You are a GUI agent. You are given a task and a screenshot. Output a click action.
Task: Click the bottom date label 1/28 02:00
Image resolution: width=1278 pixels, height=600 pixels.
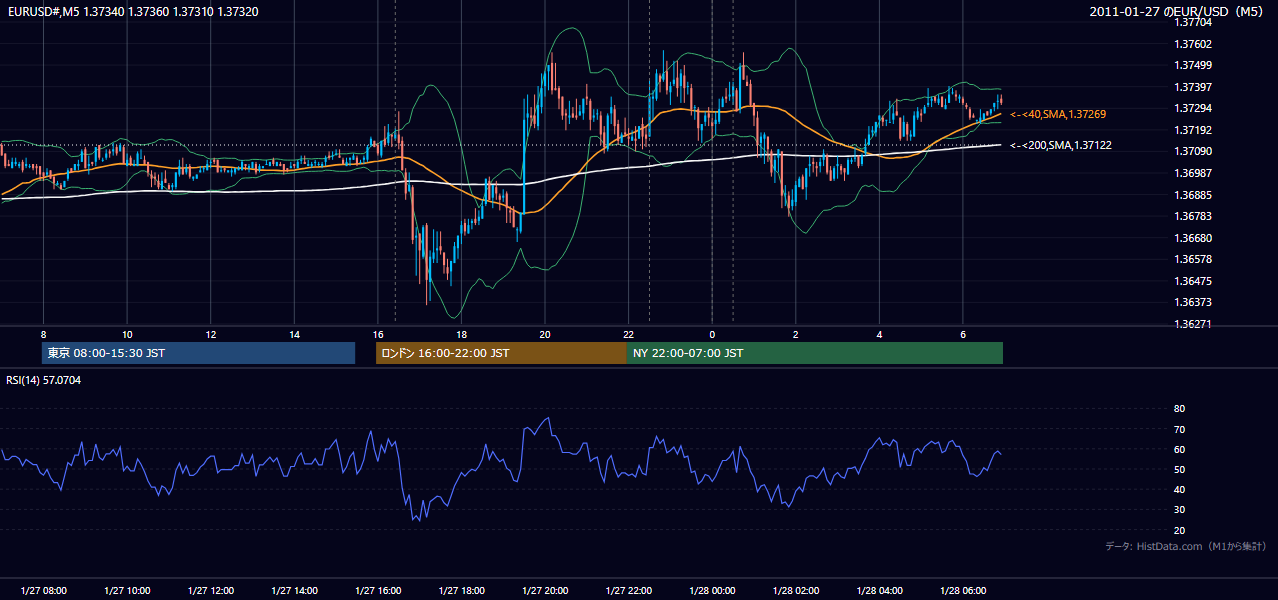pos(796,591)
